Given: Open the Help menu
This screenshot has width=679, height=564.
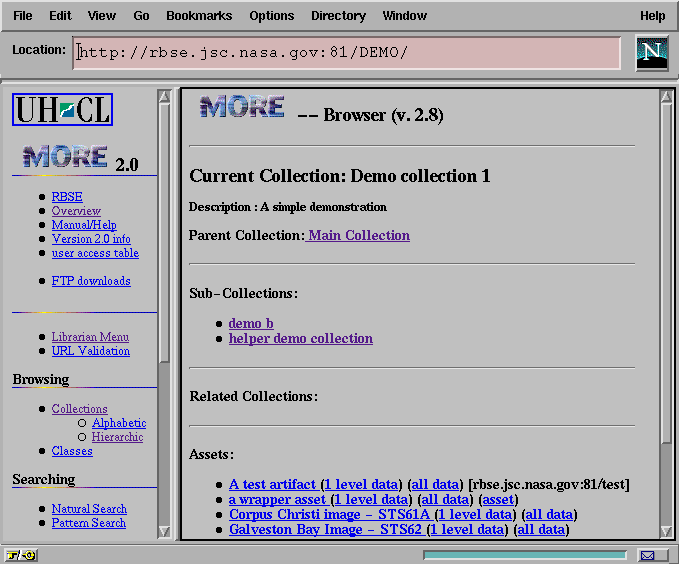Looking at the screenshot, I should [652, 16].
